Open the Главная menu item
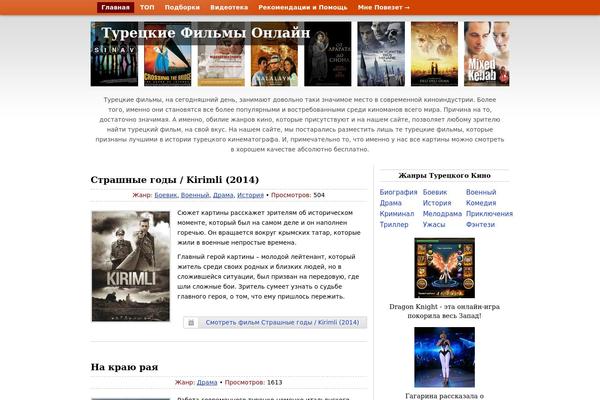This screenshot has height=400, width=600. [115, 7]
